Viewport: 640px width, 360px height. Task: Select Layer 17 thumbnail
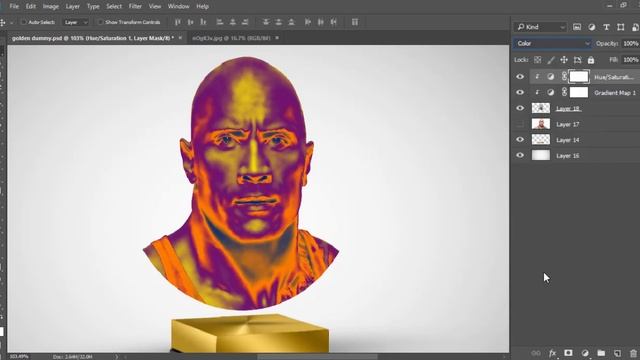(x=541, y=124)
